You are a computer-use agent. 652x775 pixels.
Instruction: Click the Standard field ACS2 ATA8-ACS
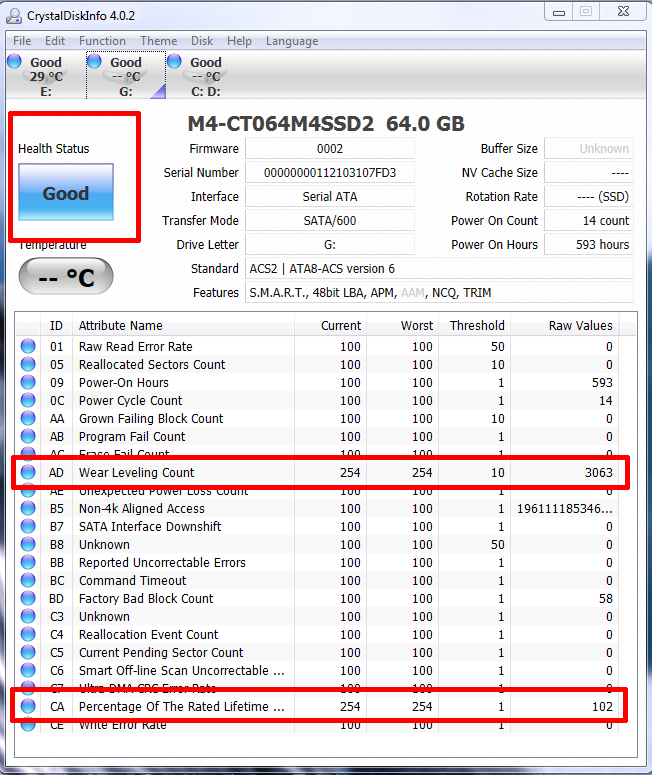tap(439, 268)
